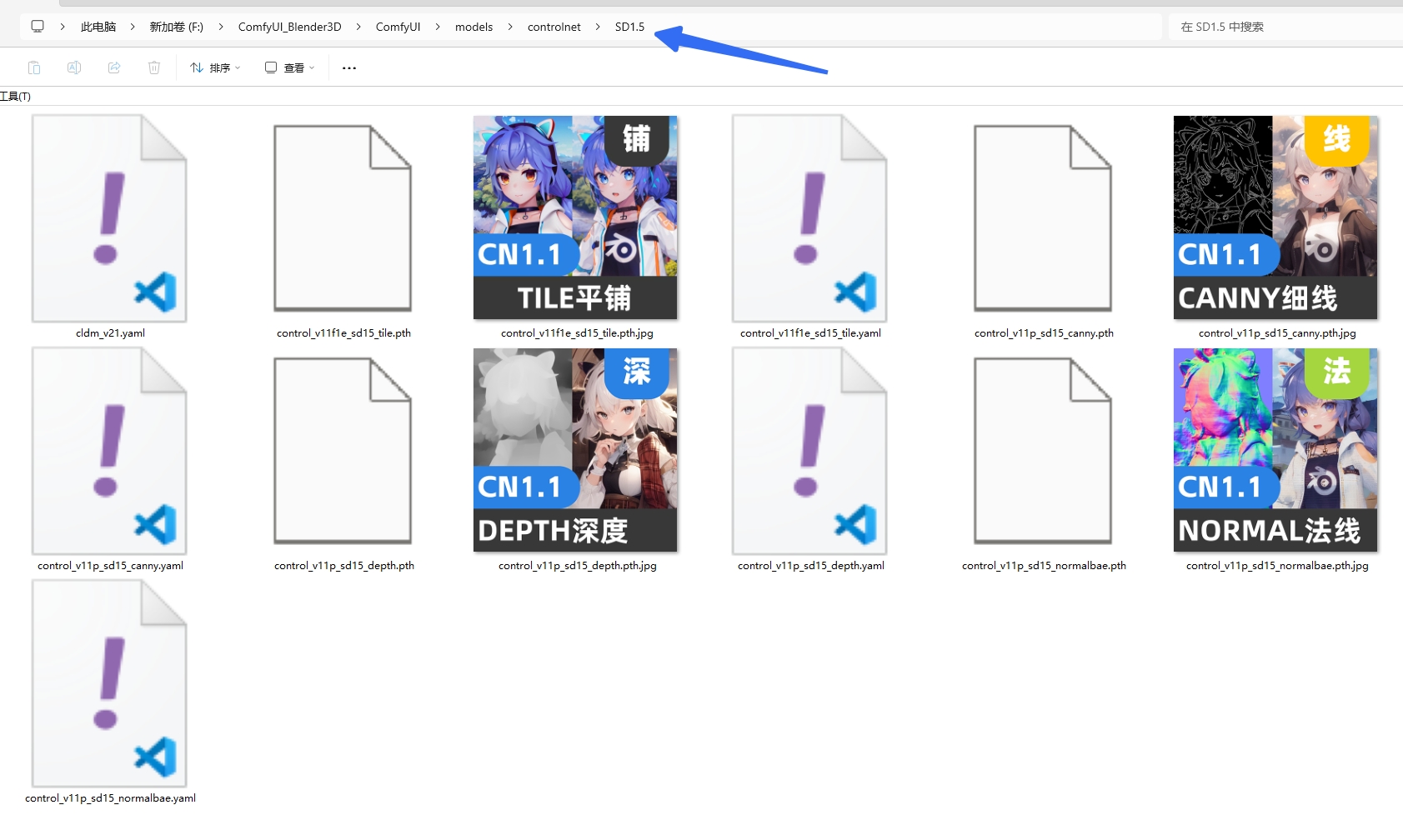Screen dimensions: 1403x840
Task: Navigate to ComfyUI_Blender3D in breadcrumb
Action: click(x=289, y=27)
